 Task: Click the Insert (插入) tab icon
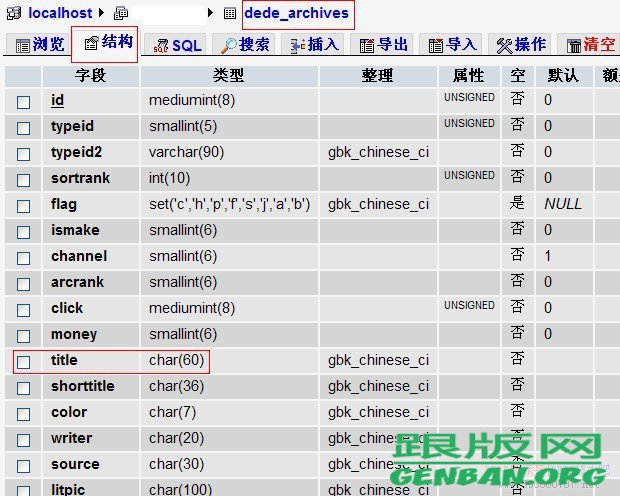(296, 45)
